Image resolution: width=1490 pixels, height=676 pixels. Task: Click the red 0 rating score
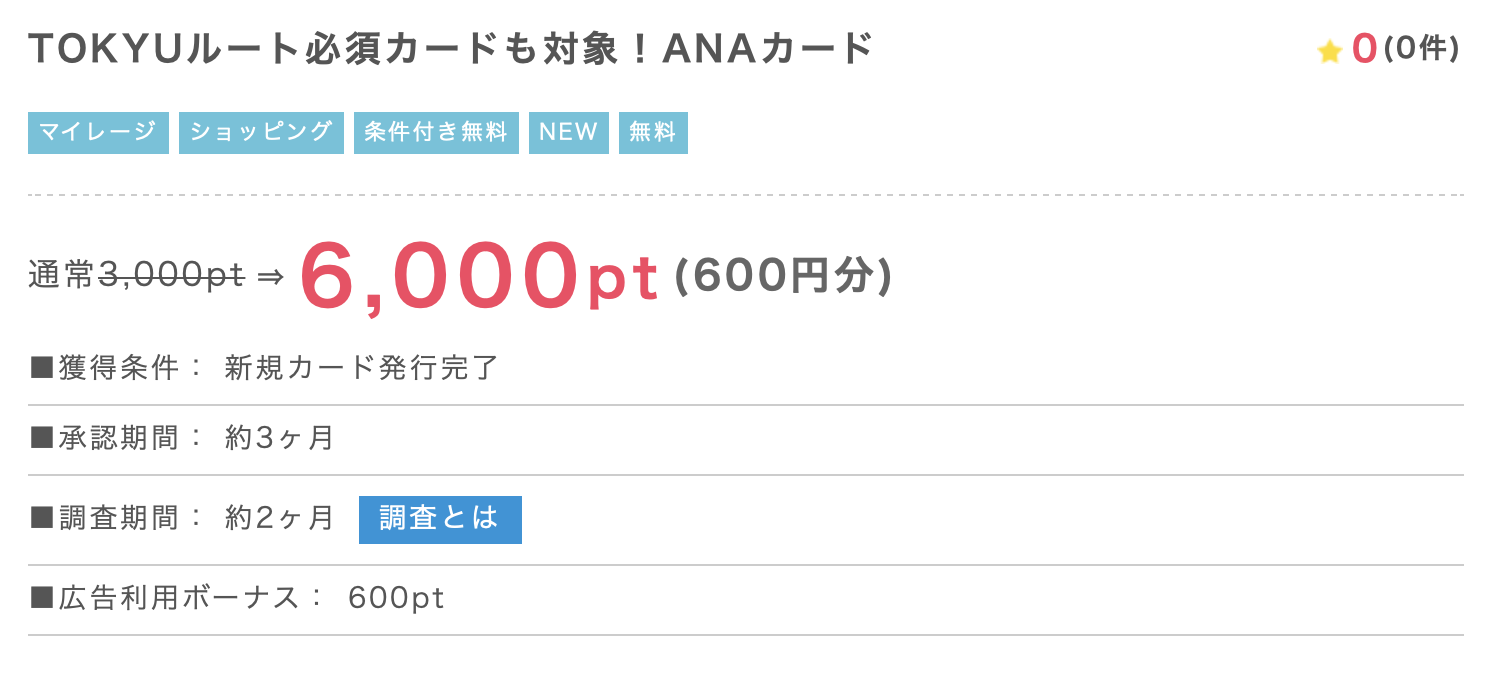pos(1364,49)
